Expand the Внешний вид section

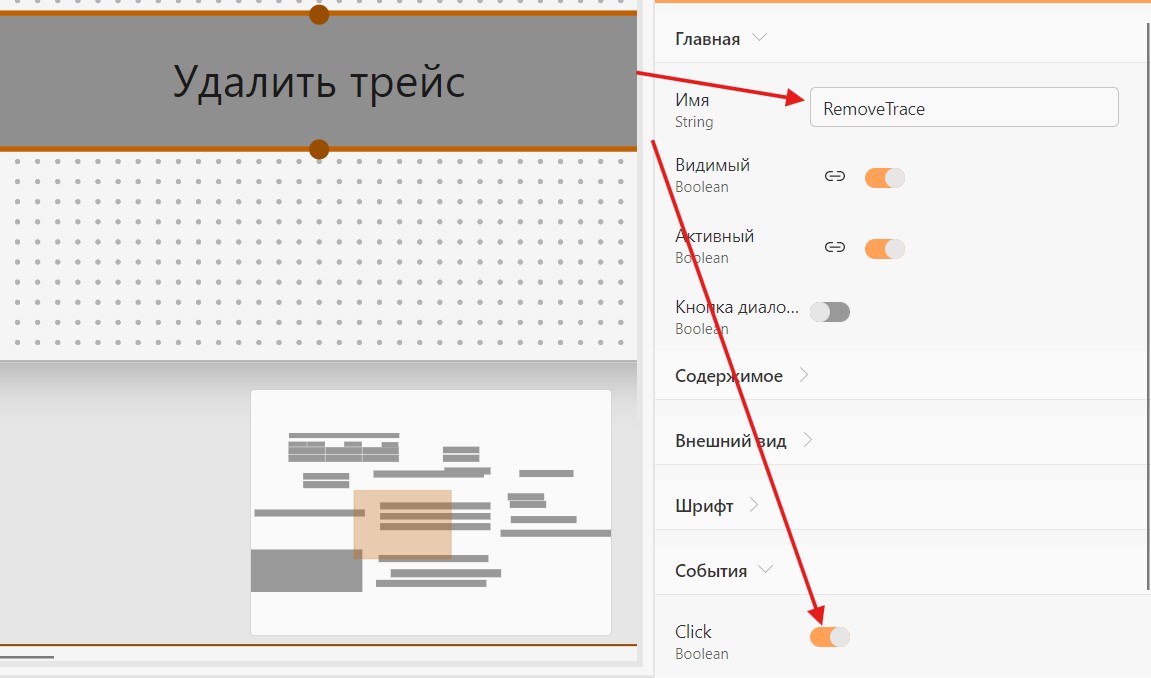(807, 440)
